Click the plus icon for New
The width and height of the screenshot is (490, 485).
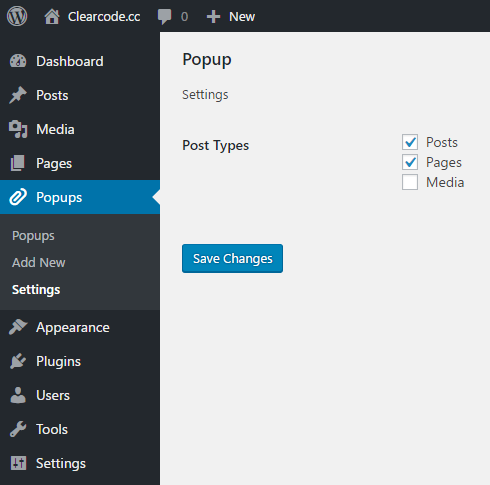[x=213, y=17]
